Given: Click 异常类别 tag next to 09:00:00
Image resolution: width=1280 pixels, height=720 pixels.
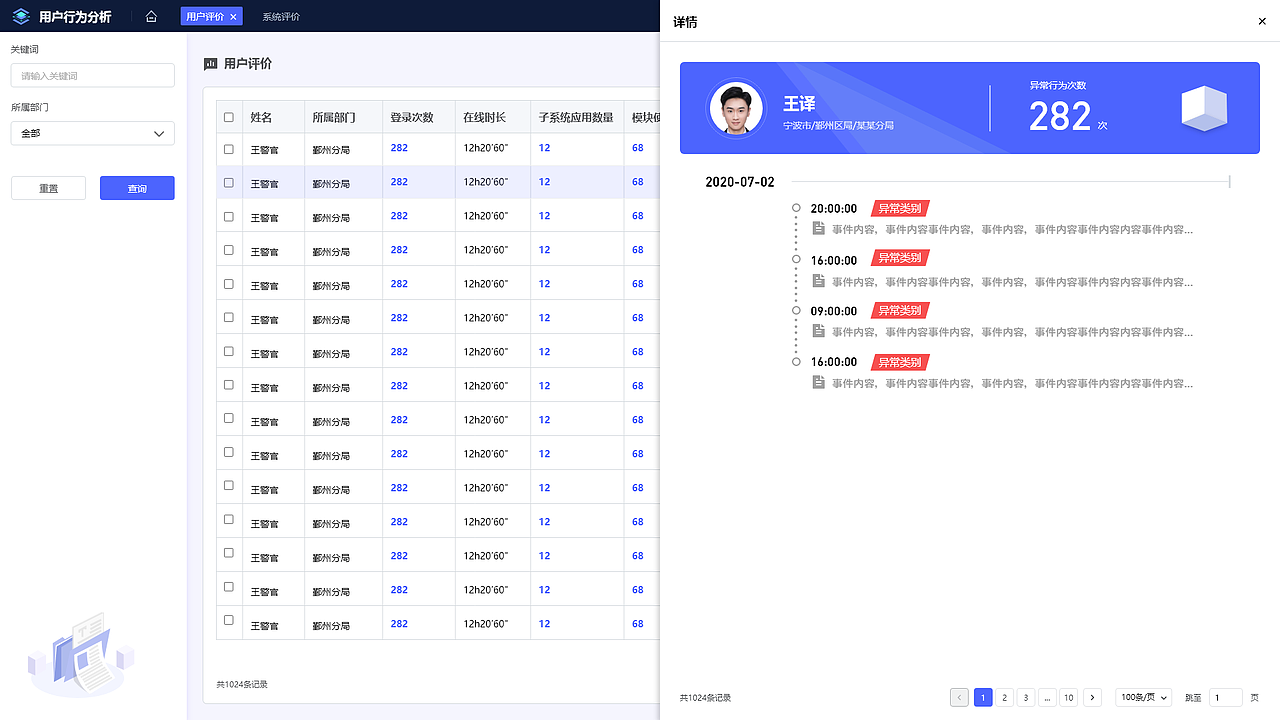Looking at the screenshot, I should pyautogui.click(x=900, y=310).
